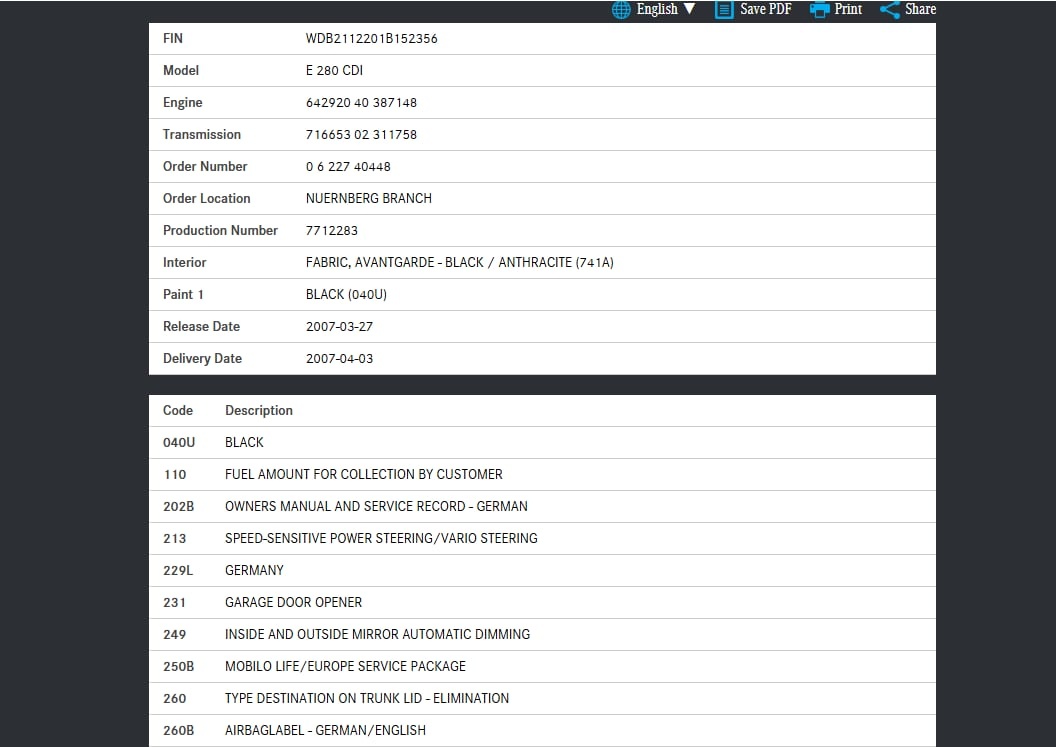
Task: Click the Delivery Date label
Action: pyautogui.click(x=202, y=358)
